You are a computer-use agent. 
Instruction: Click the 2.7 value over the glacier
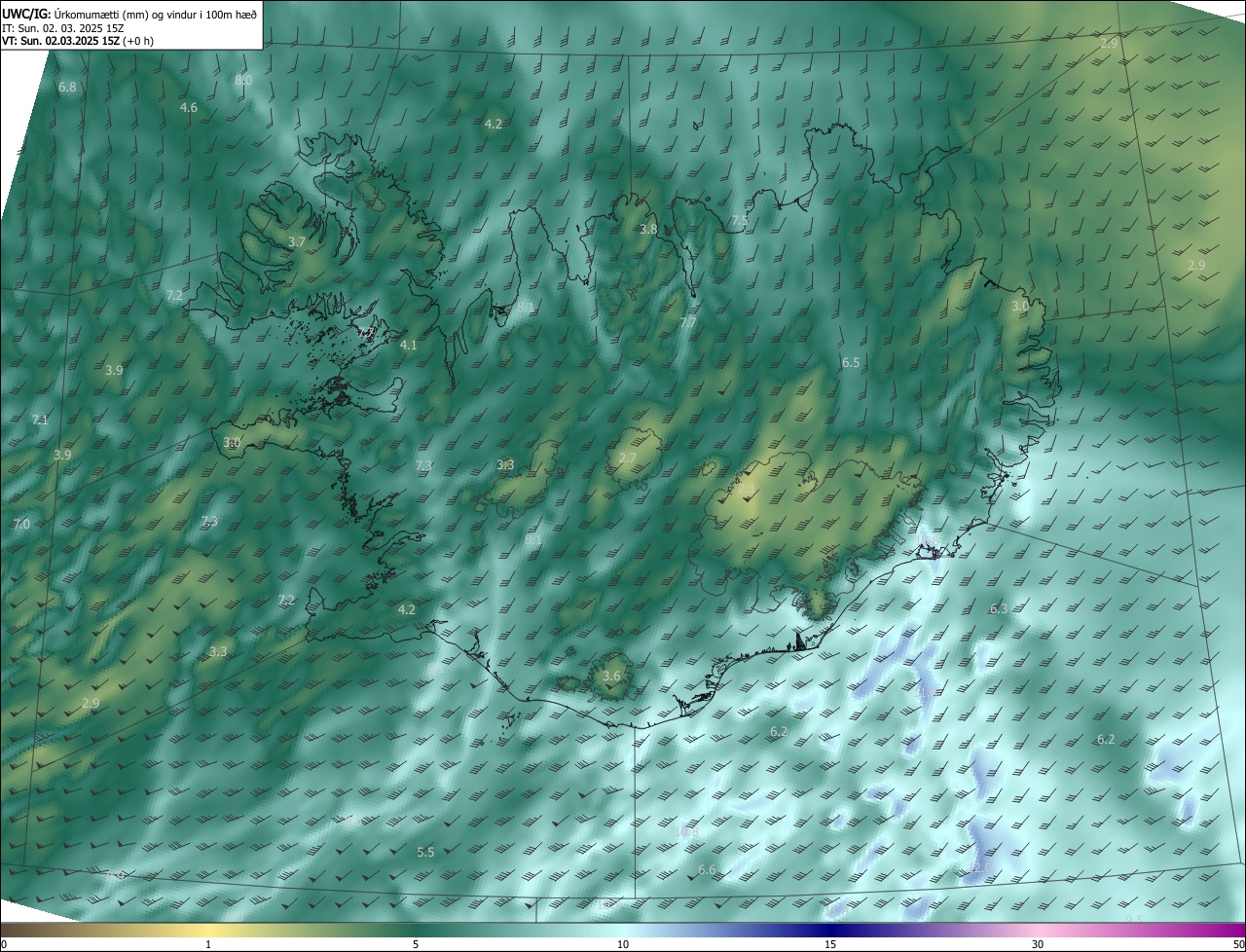coord(628,458)
